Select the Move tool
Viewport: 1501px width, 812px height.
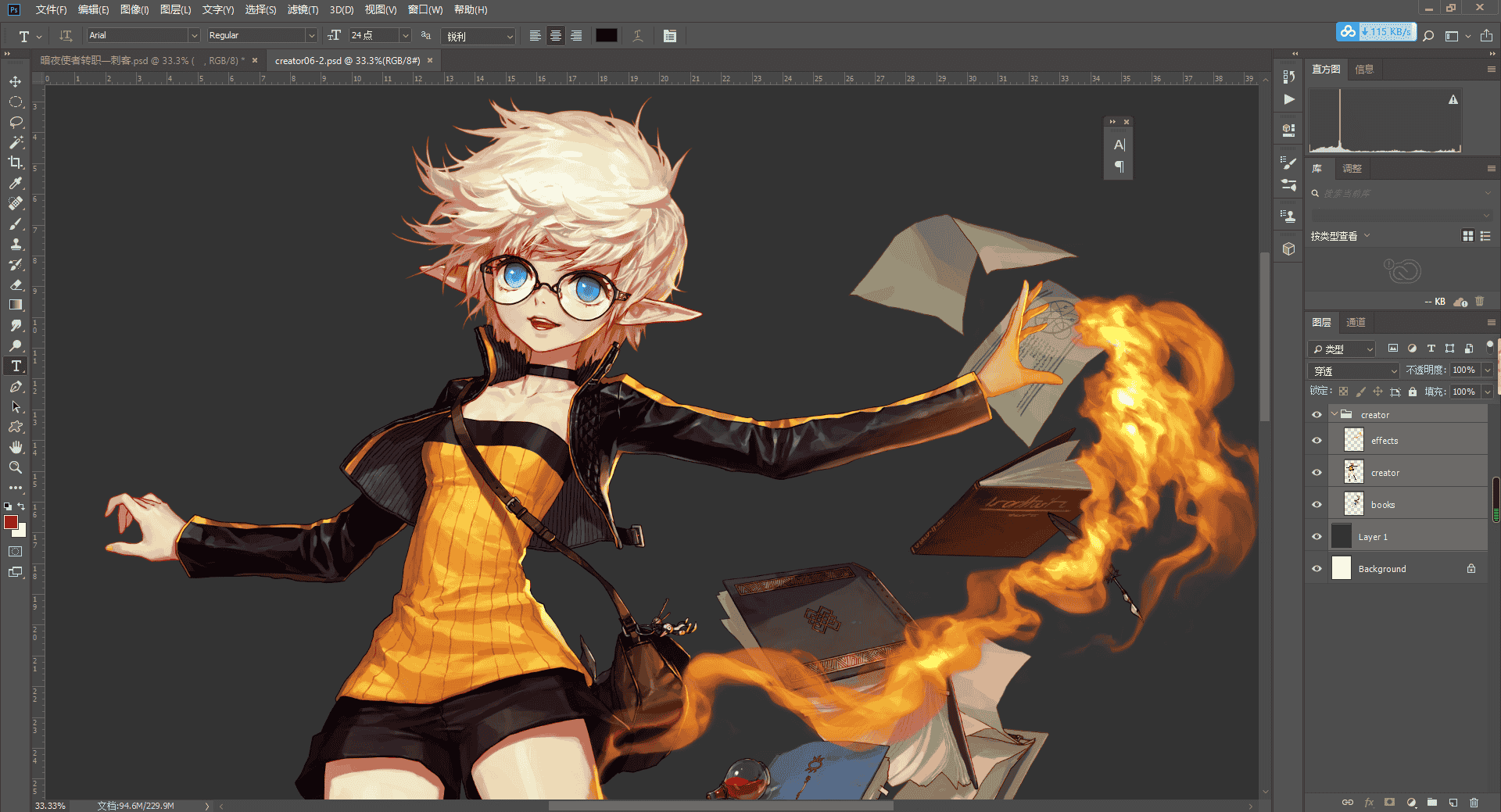click(x=16, y=81)
